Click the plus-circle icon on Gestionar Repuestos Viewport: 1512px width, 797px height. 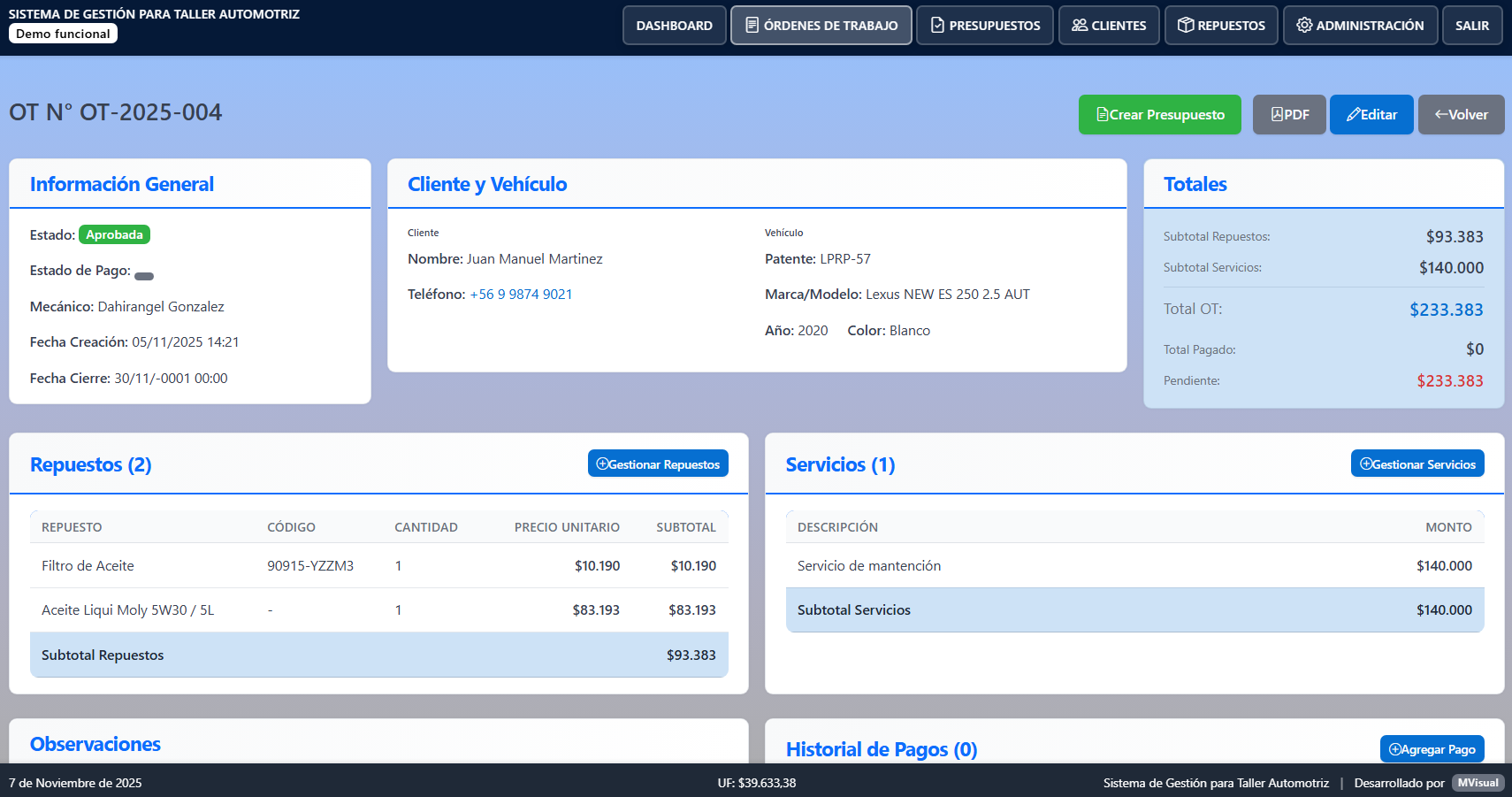[x=602, y=464]
